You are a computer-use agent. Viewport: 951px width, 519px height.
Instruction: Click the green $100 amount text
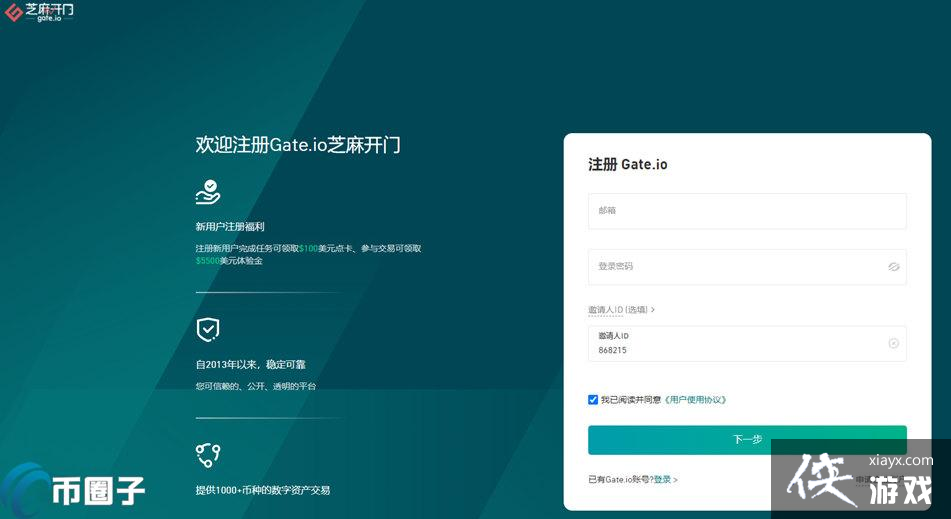click(x=308, y=249)
